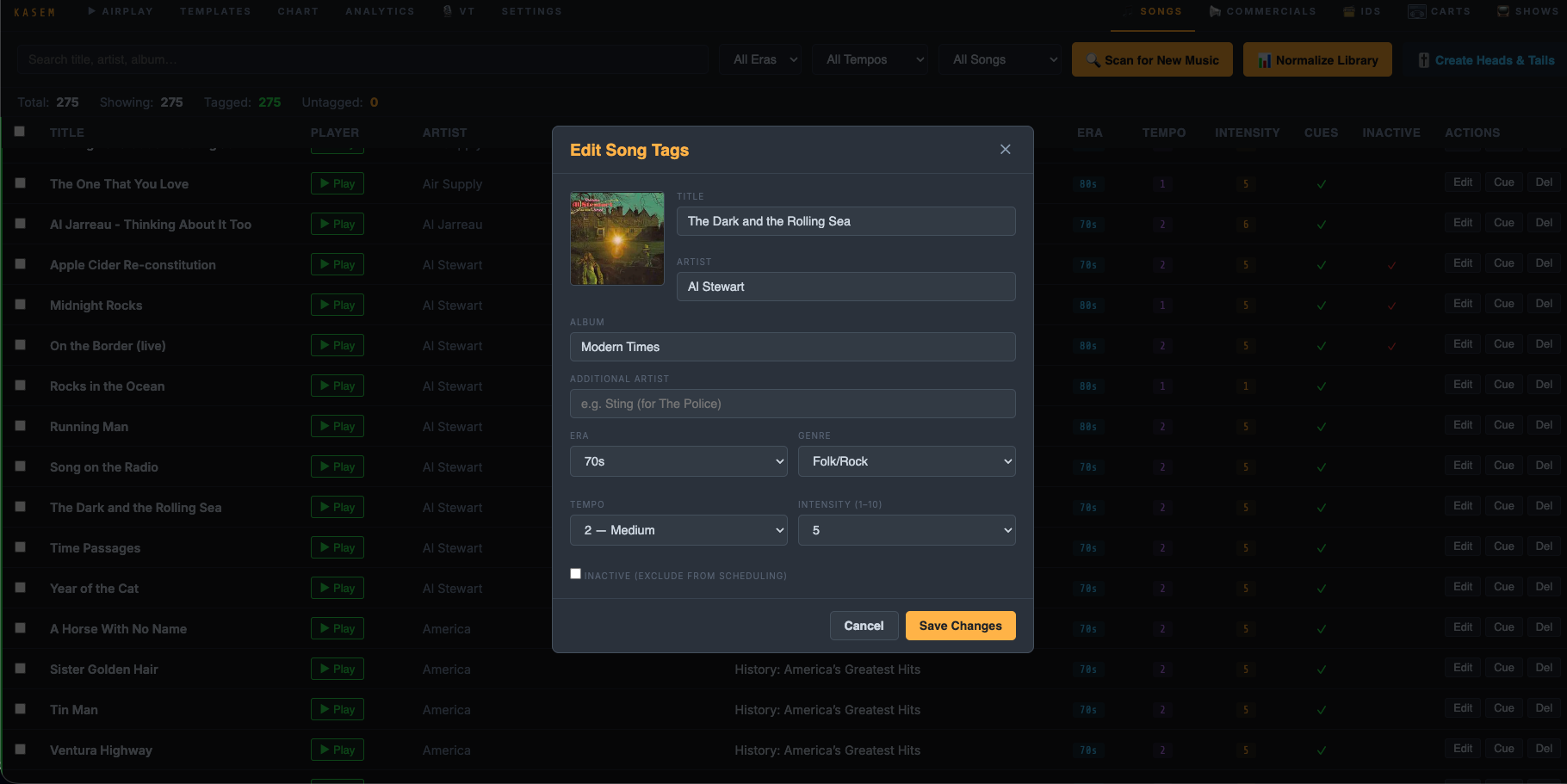Play Ventura Highway
1567x784 pixels.
pos(338,750)
